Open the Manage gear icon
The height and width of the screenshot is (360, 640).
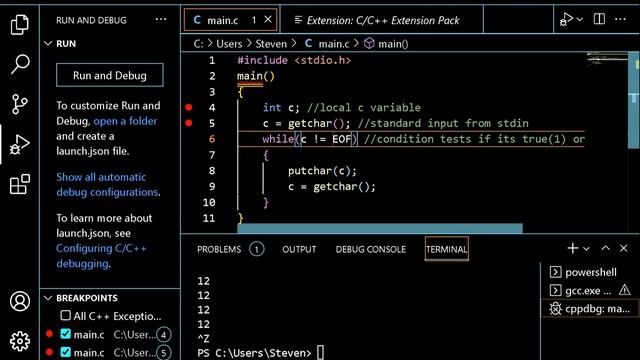pos(20,341)
